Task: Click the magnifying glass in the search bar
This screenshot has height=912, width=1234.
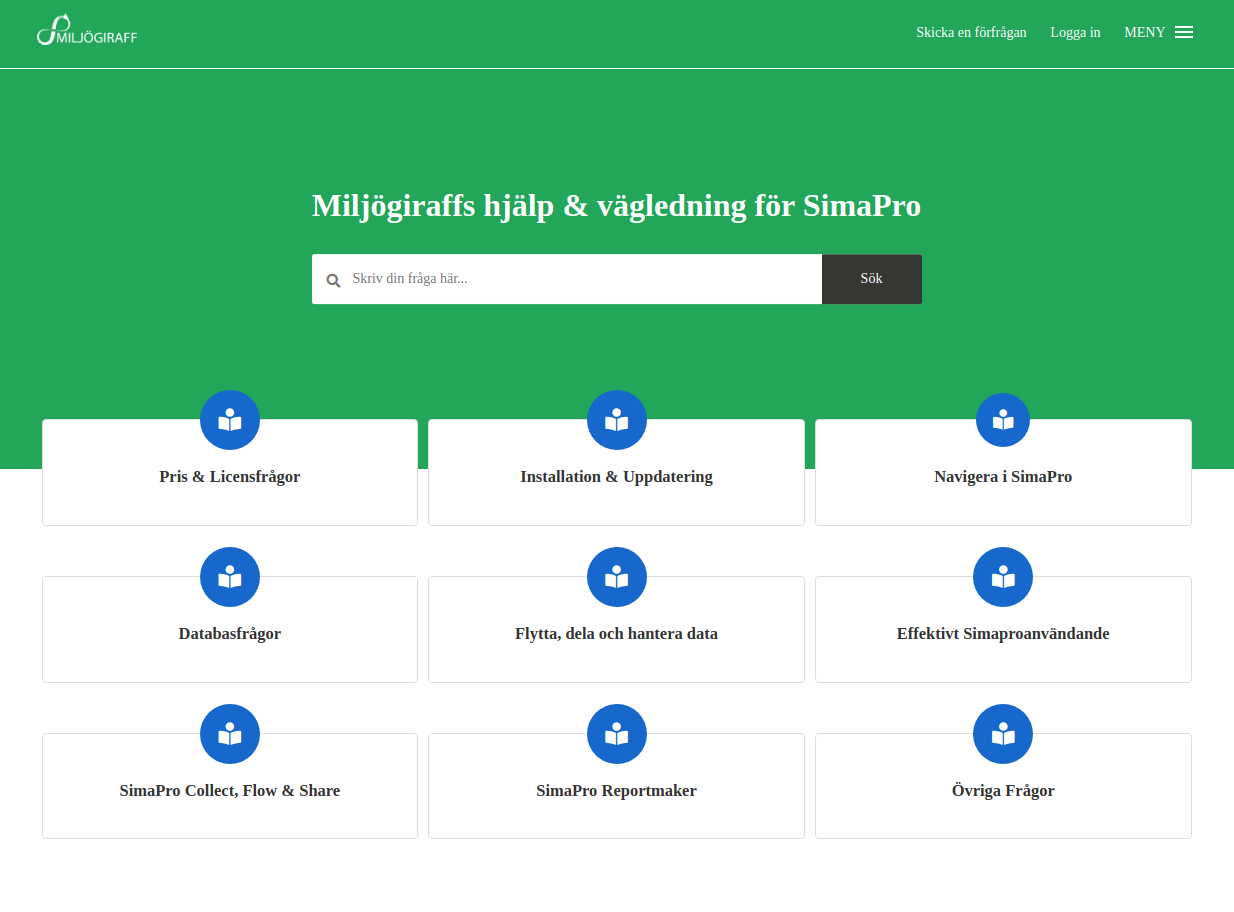Action: point(333,279)
